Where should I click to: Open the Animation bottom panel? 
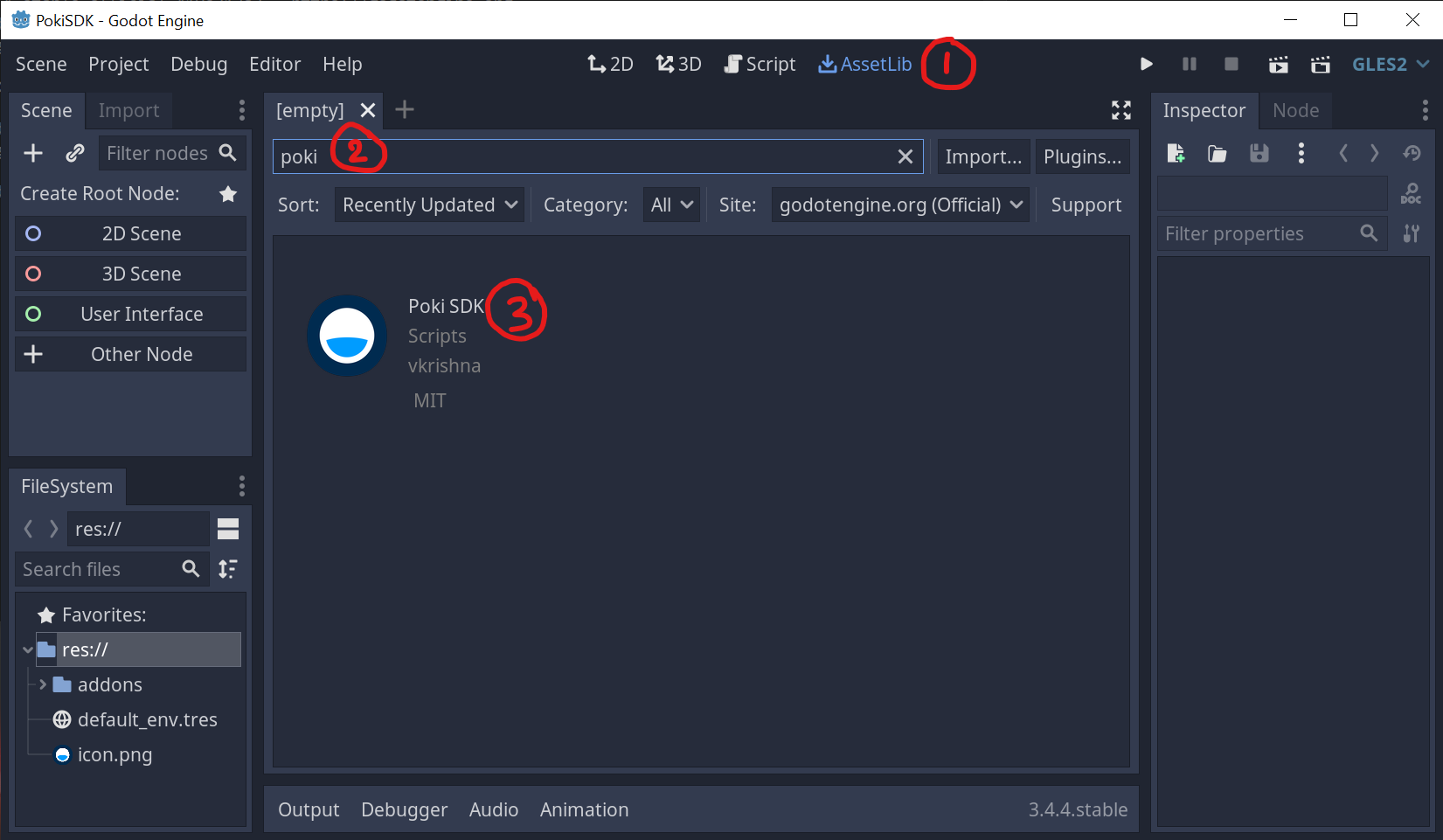tap(584, 809)
